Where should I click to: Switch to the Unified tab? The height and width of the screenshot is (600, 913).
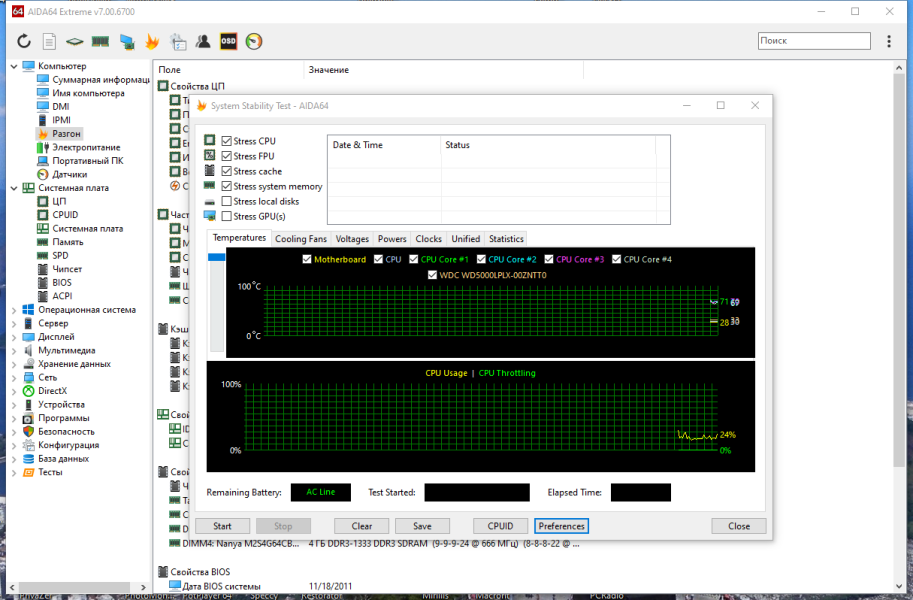point(466,239)
